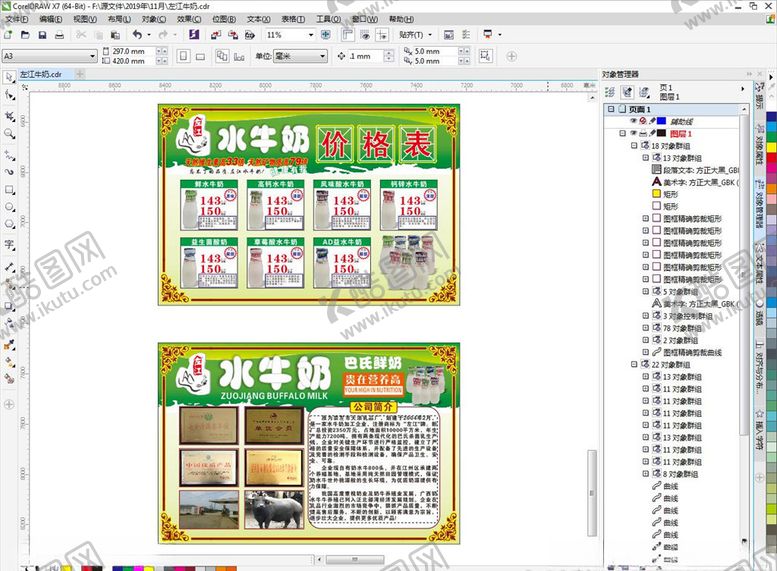Click the New document icon
The width and height of the screenshot is (777, 571).
[x=8, y=35]
